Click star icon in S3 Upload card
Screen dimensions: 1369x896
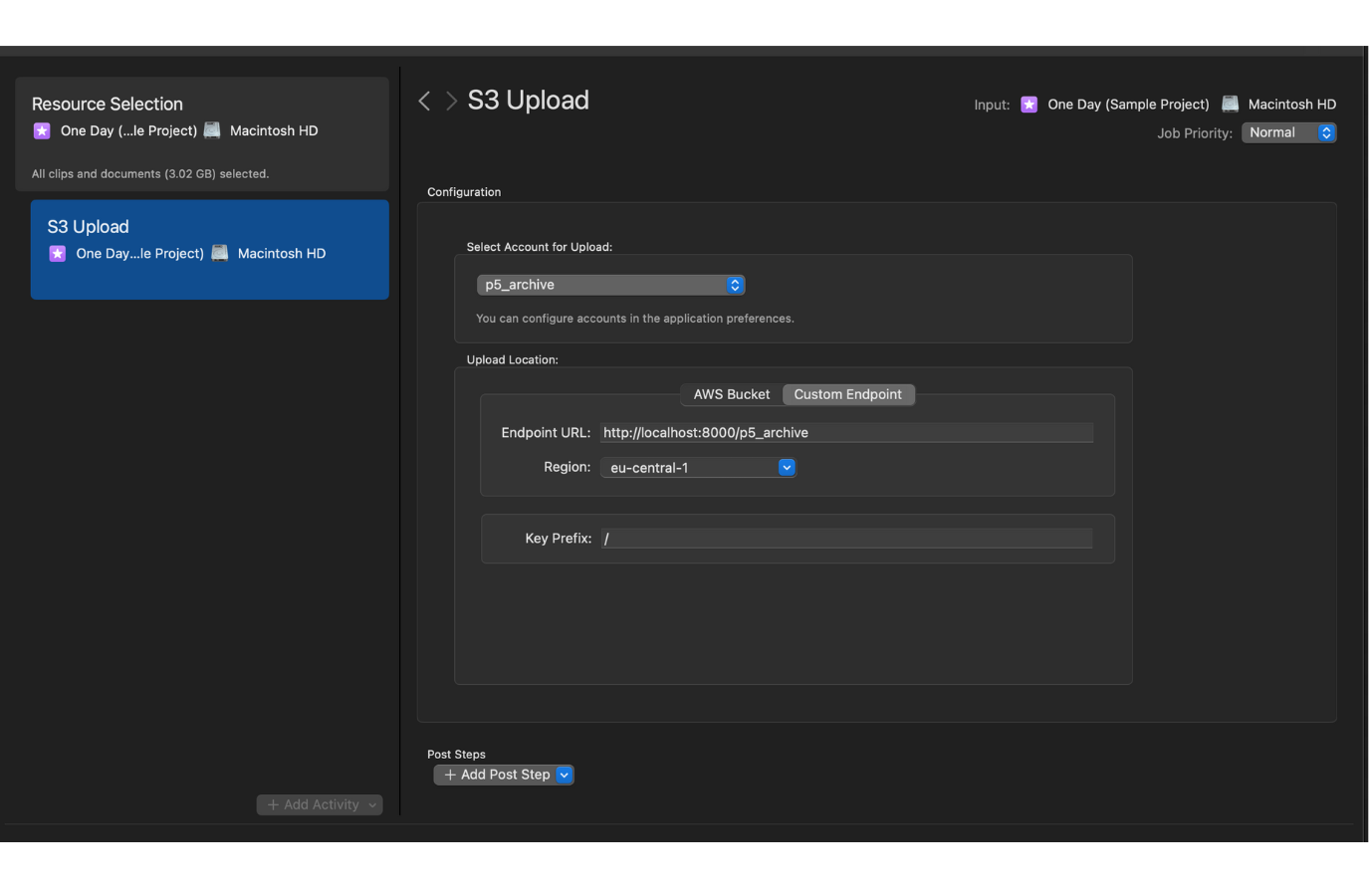point(58,254)
